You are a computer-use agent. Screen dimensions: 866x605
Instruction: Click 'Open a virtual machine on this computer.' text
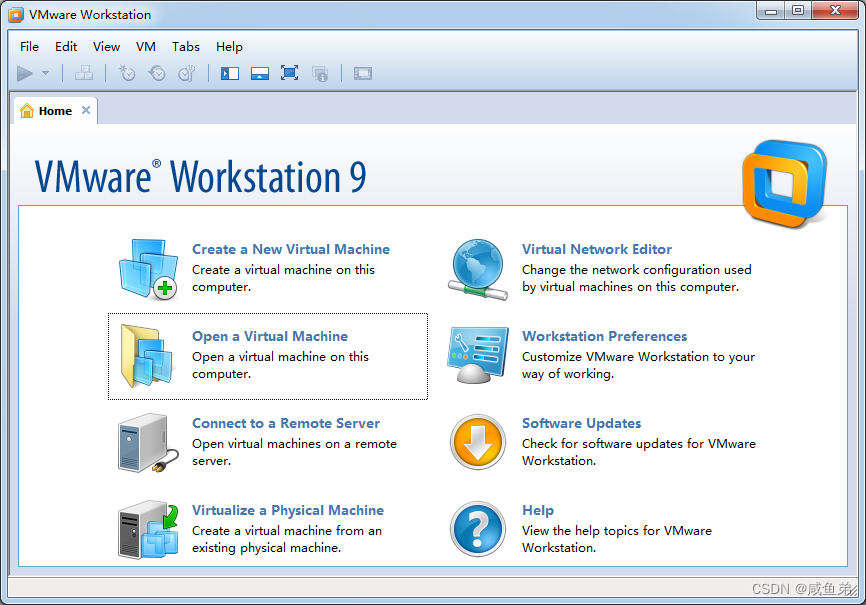pyautogui.click(x=281, y=365)
